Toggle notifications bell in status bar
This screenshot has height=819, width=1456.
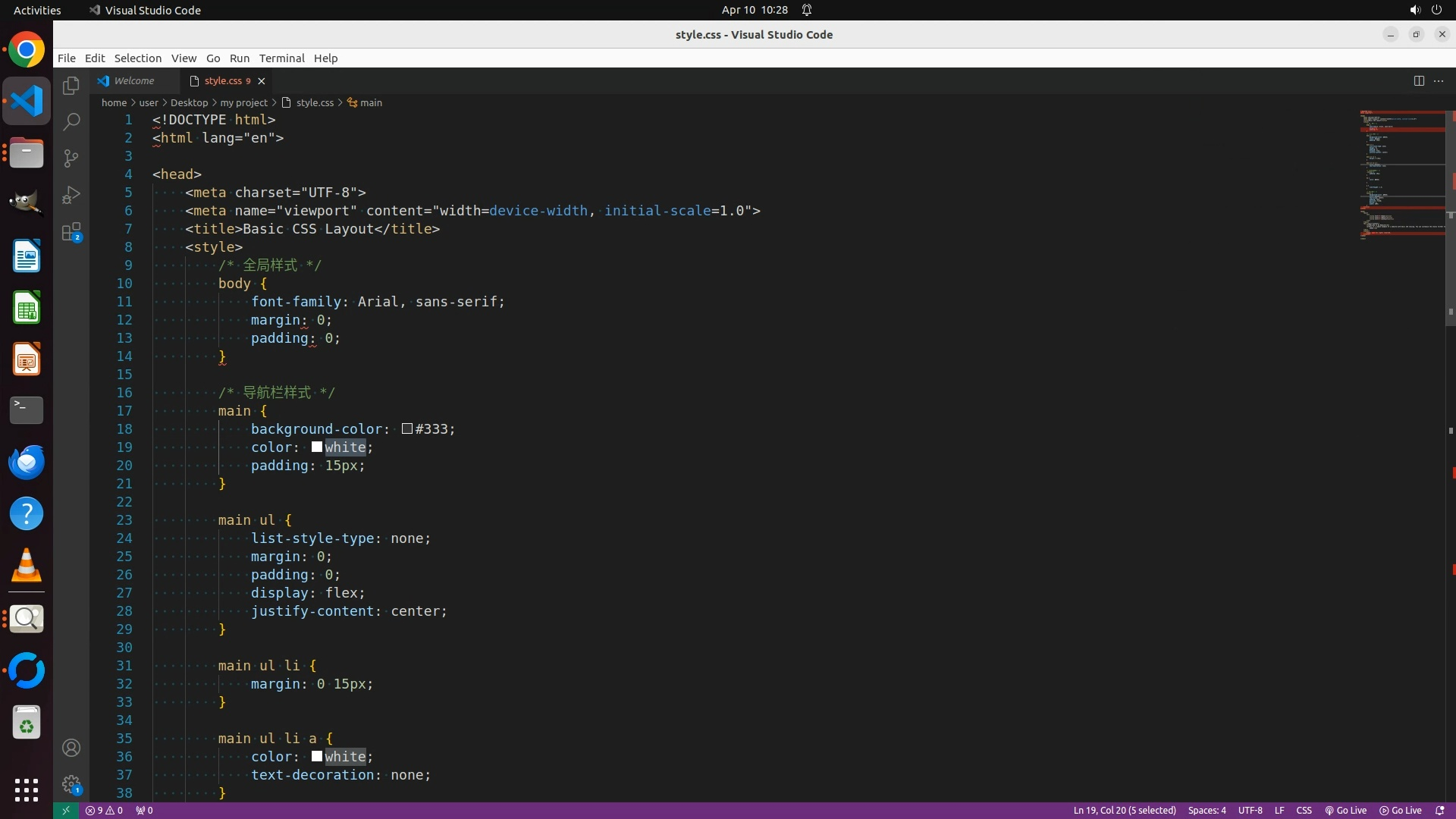click(x=1440, y=811)
